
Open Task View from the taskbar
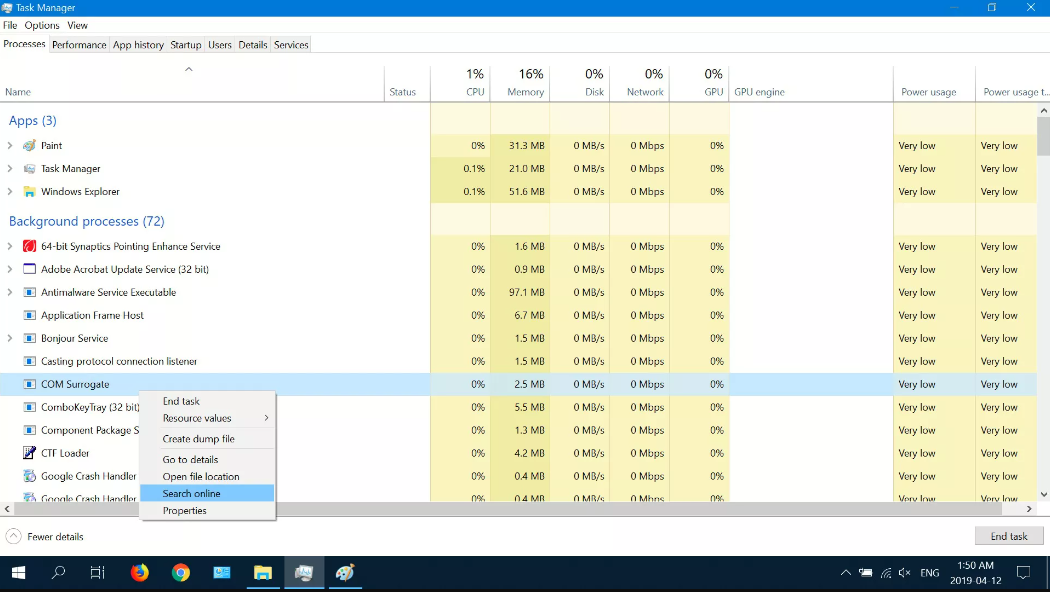click(98, 573)
